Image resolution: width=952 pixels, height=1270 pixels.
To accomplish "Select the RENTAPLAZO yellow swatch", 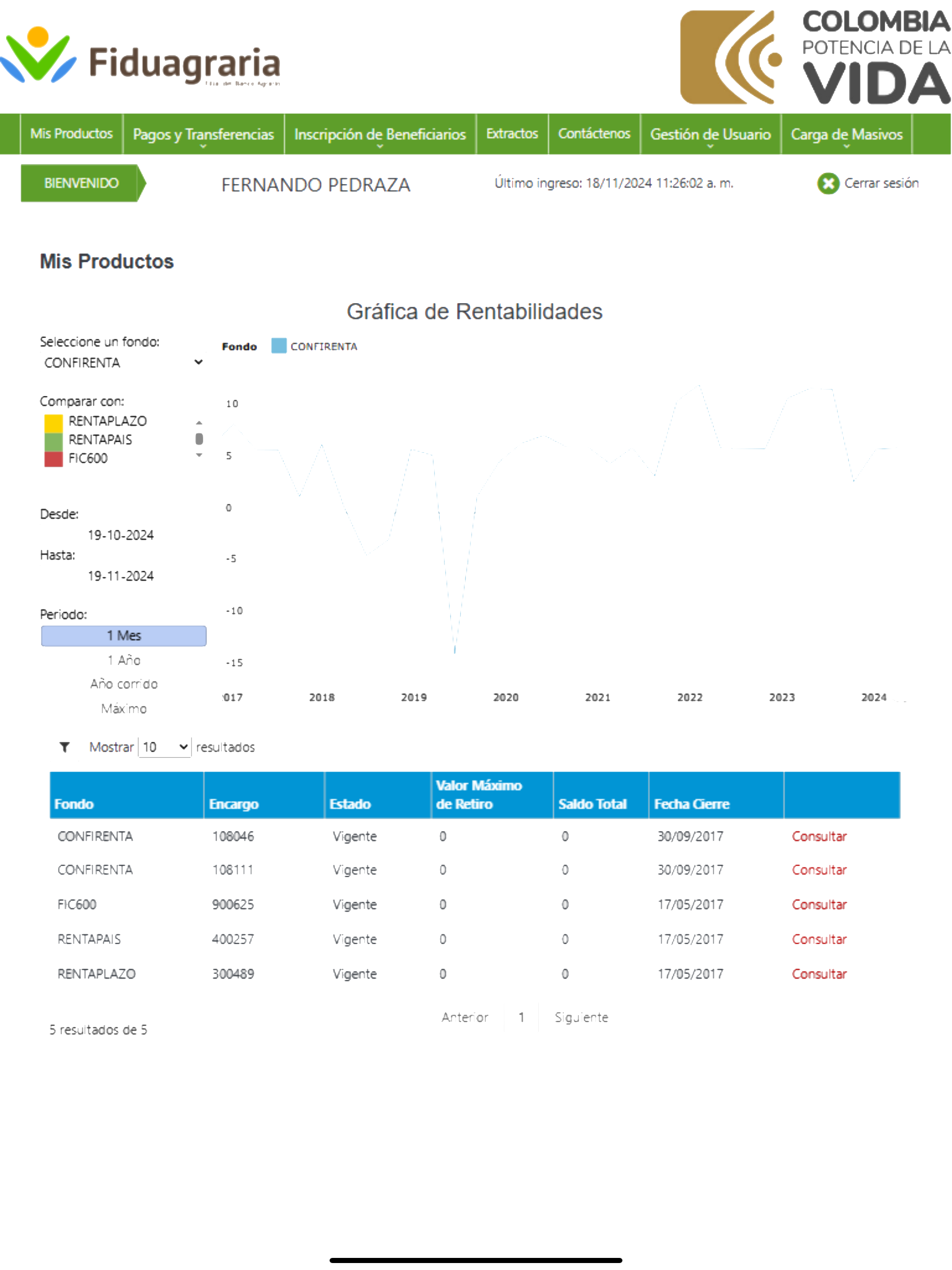I will [53, 423].
